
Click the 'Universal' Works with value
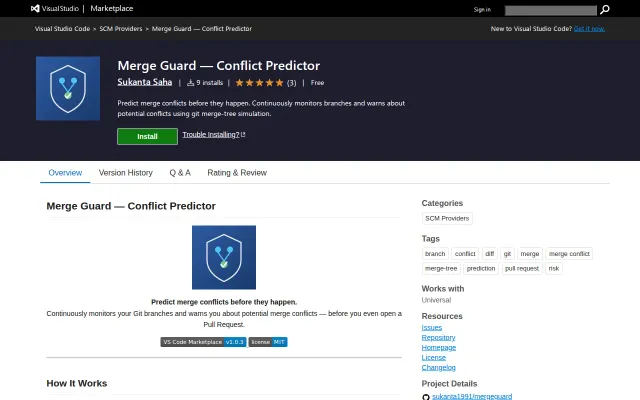pyautogui.click(x=436, y=300)
